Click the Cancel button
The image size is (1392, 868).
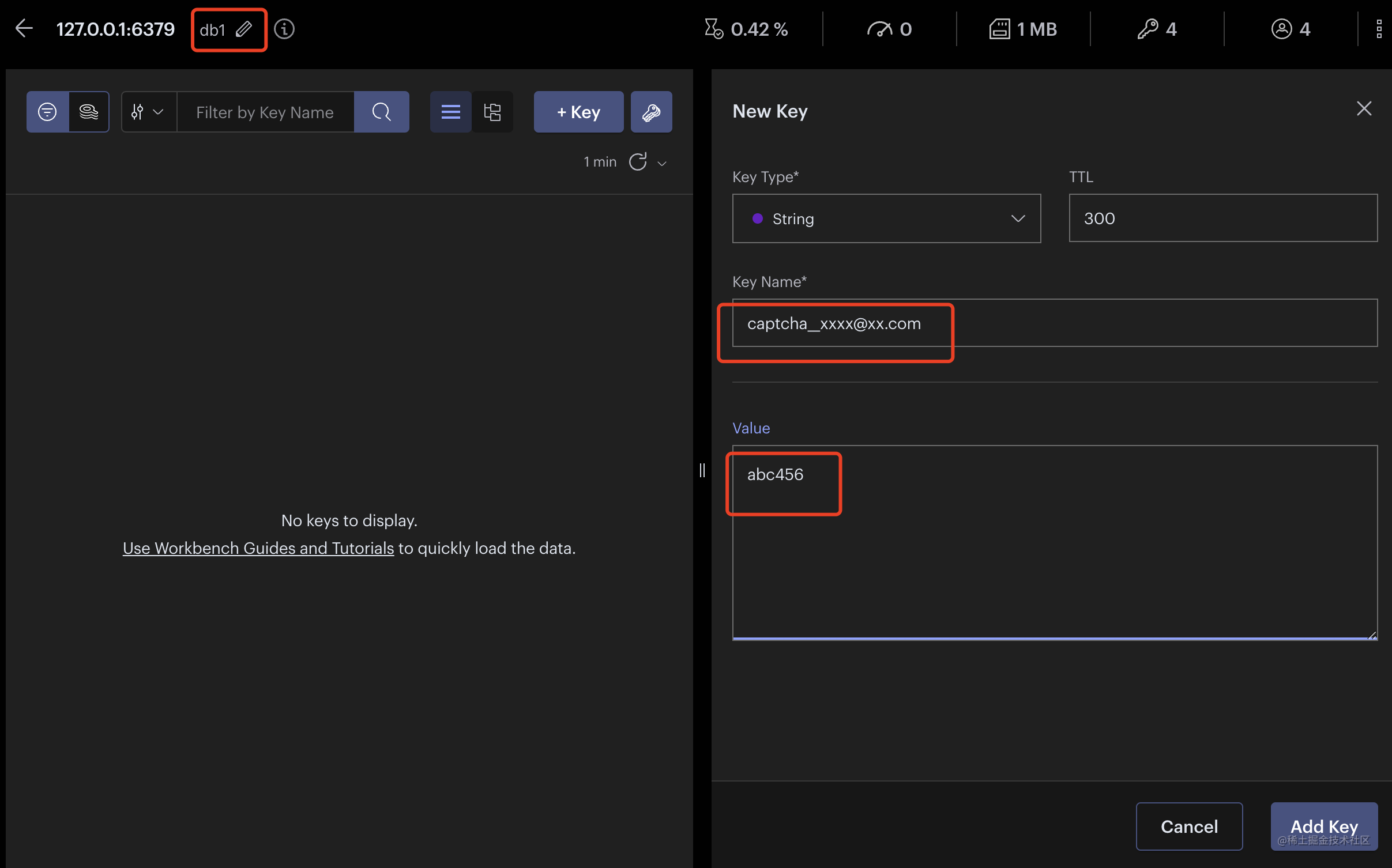click(x=1188, y=826)
